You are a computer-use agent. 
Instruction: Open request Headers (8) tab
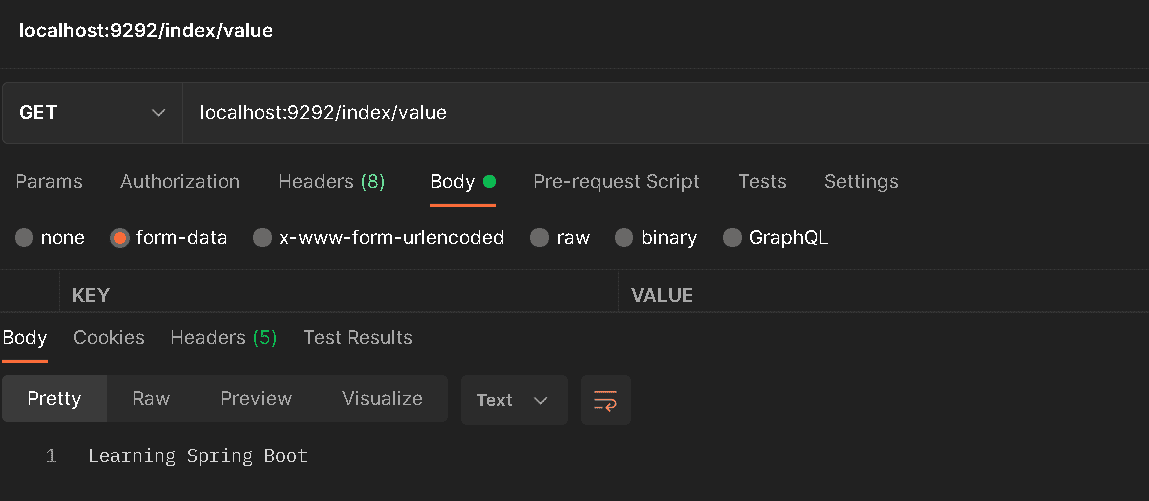click(x=331, y=182)
